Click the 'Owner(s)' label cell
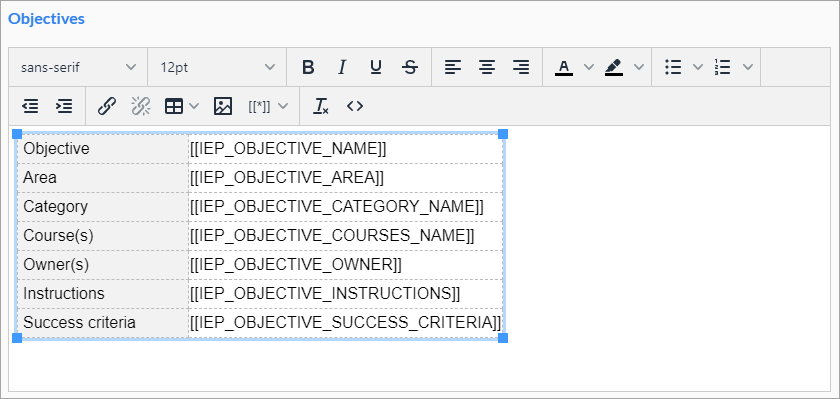840x399 pixels. [x=103, y=265]
